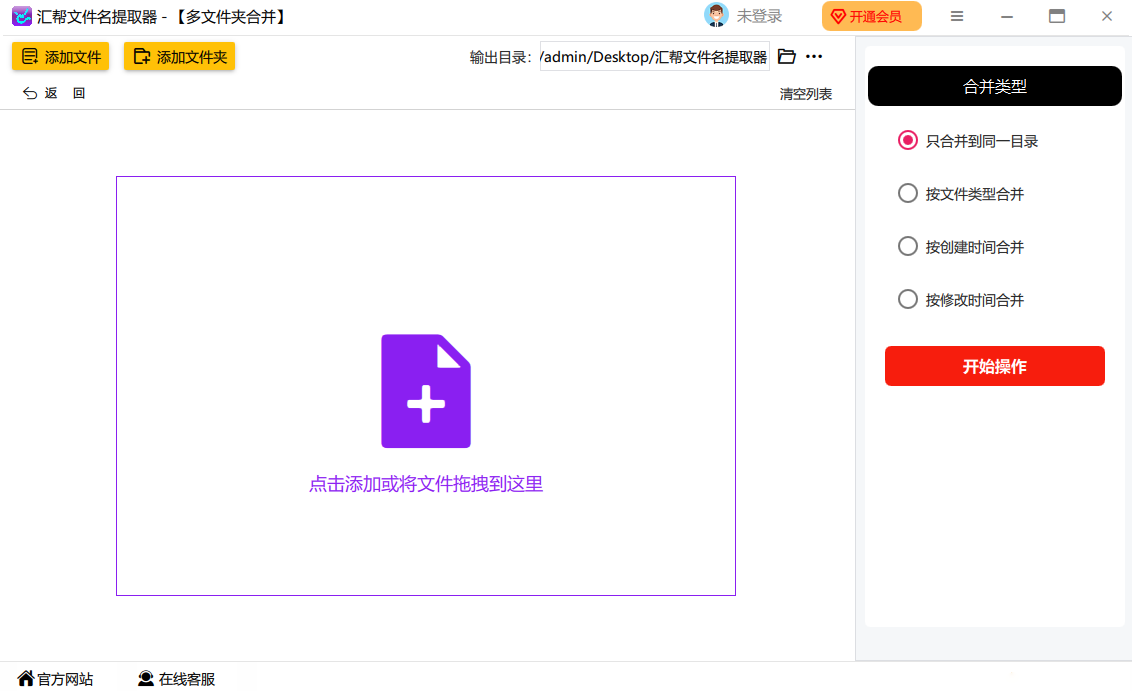1132x691 pixels.
Task: Open the hamburger menu icon
Action: 957,16
